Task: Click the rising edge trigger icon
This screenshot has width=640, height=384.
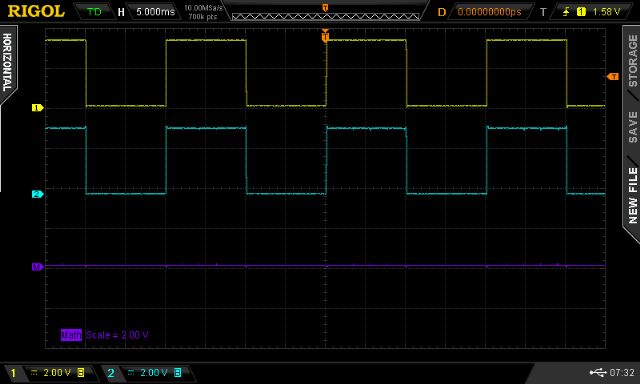Action: (566, 12)
